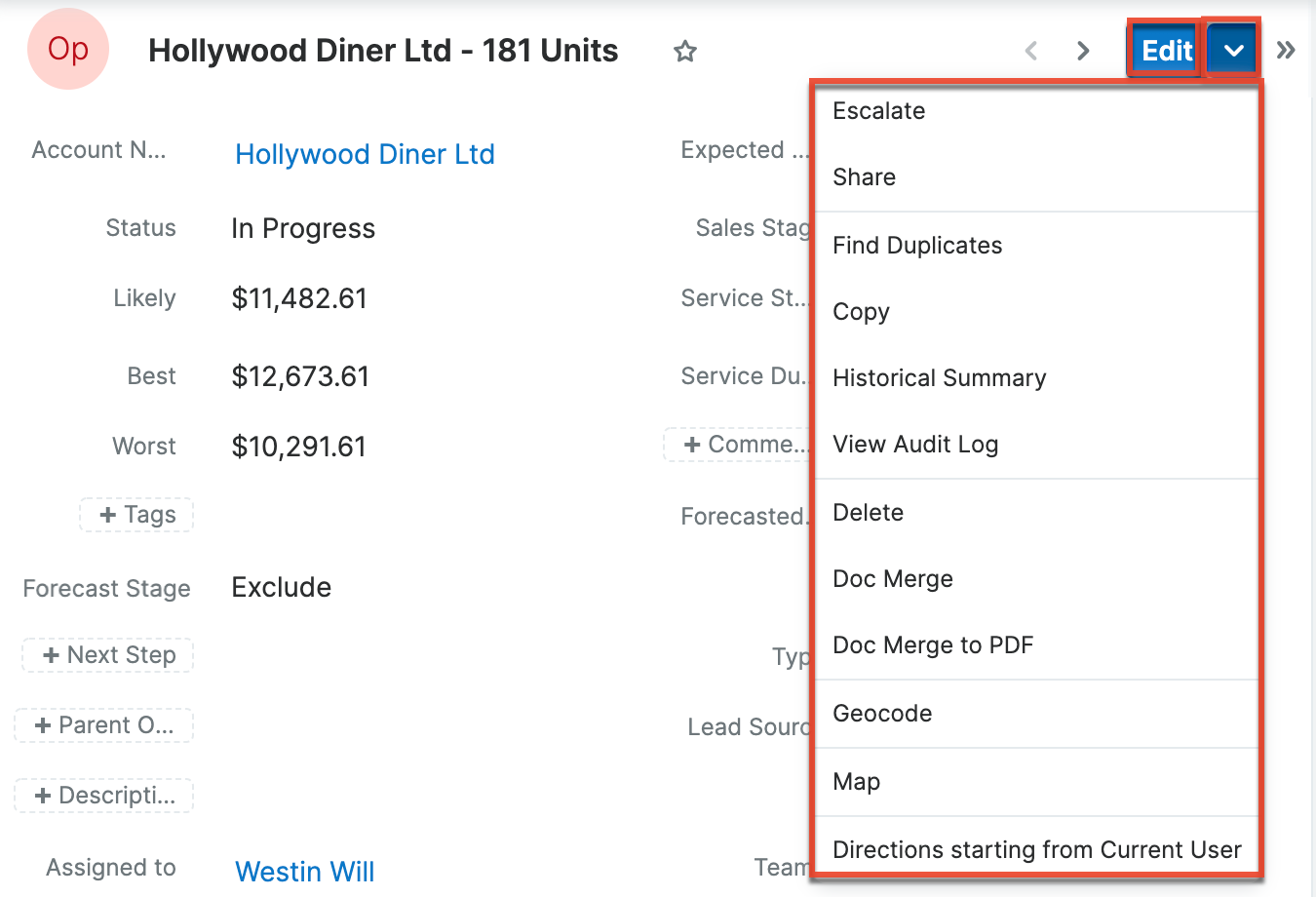This screenshot has height=897, width=1316.
Task: Choose Copy from the actions menu
Action: (862, 312)
